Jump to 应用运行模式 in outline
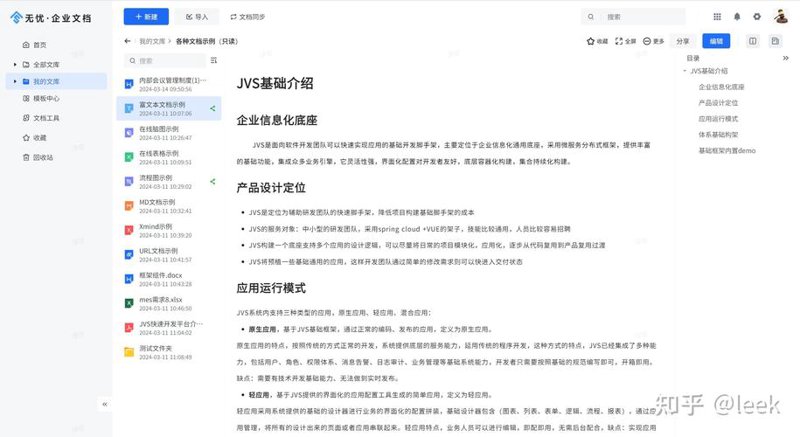Screen dimensions: 800x437 point(718,119)
